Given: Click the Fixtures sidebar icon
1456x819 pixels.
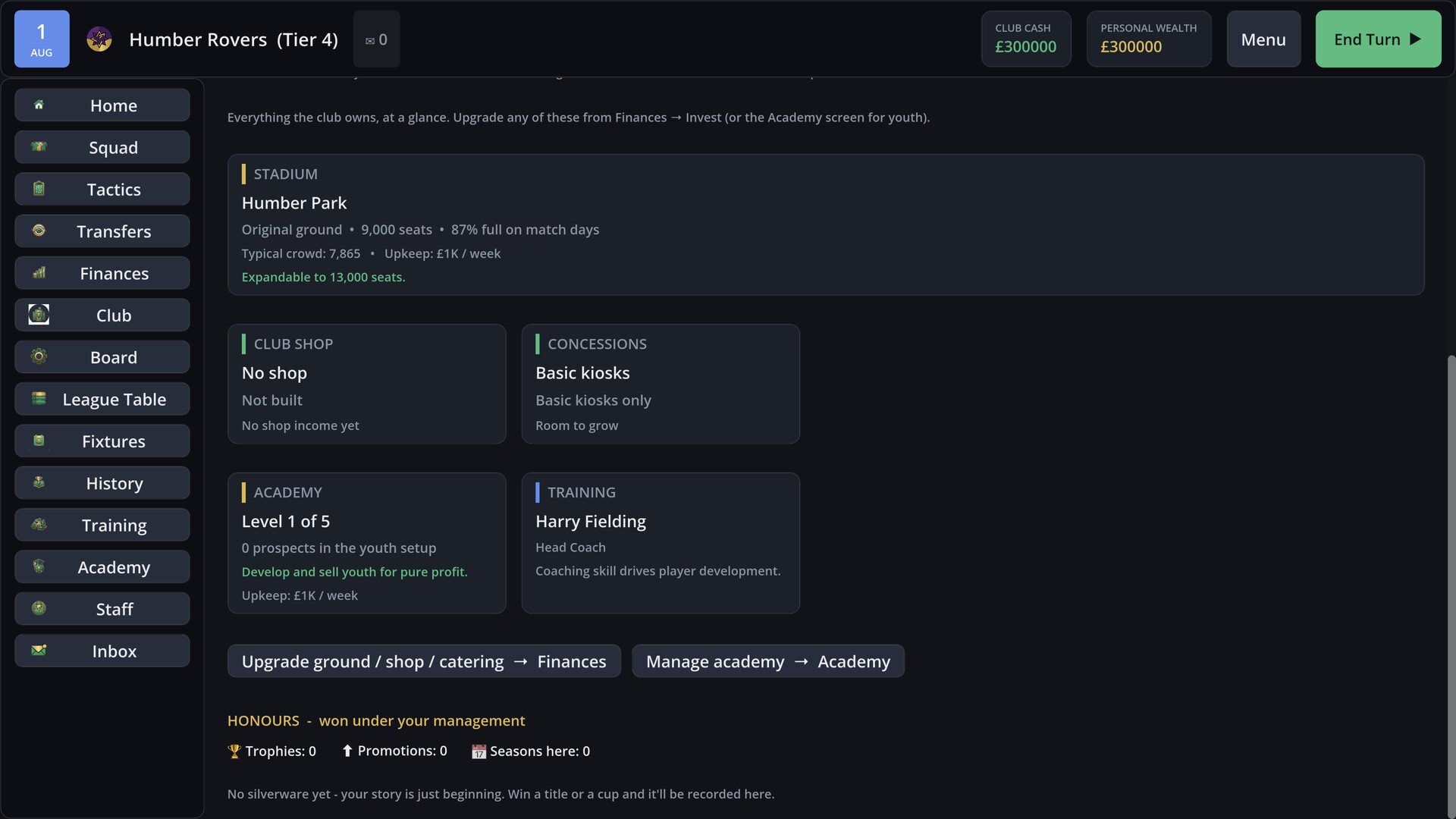Looking at the screenshot, I should click(39, 441).
